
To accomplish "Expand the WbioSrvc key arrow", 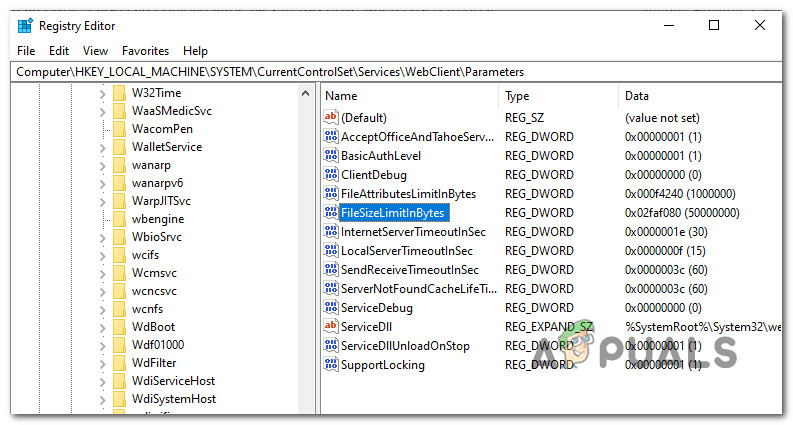I will point(102,237).
